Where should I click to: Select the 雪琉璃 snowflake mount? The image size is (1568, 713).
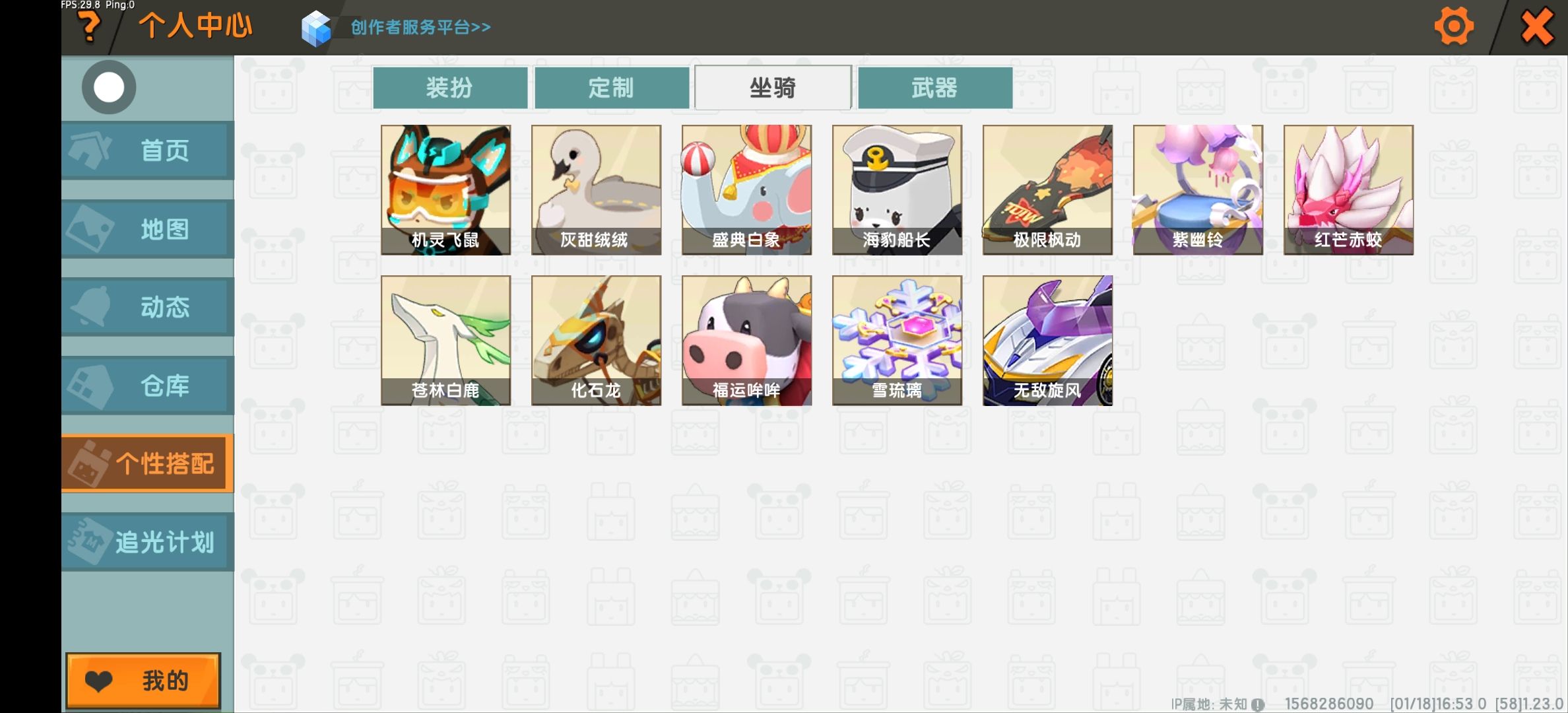pos(897,341)
